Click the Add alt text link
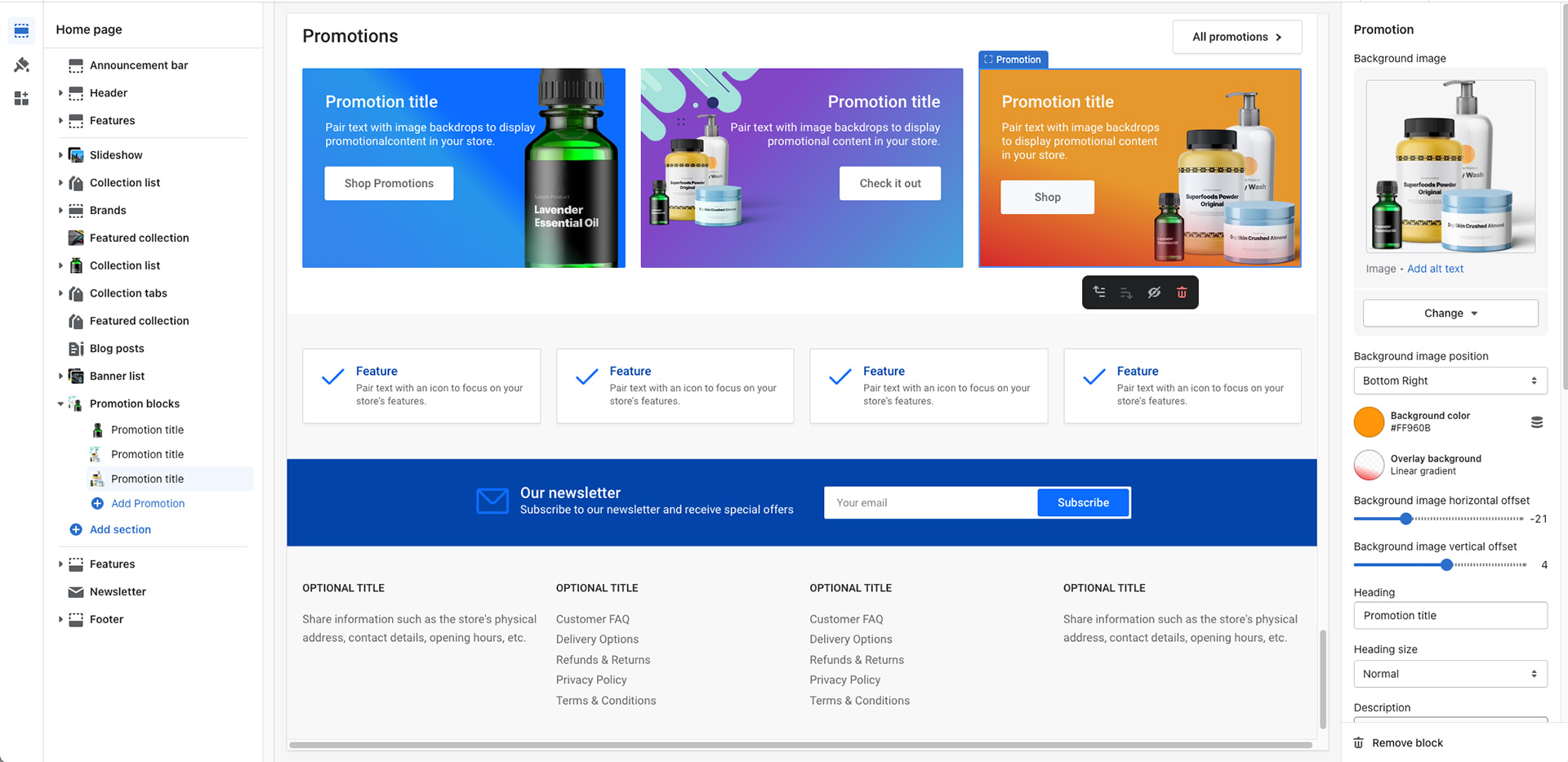Viewport: 1568px width, 762px height. coord(1435,269)
